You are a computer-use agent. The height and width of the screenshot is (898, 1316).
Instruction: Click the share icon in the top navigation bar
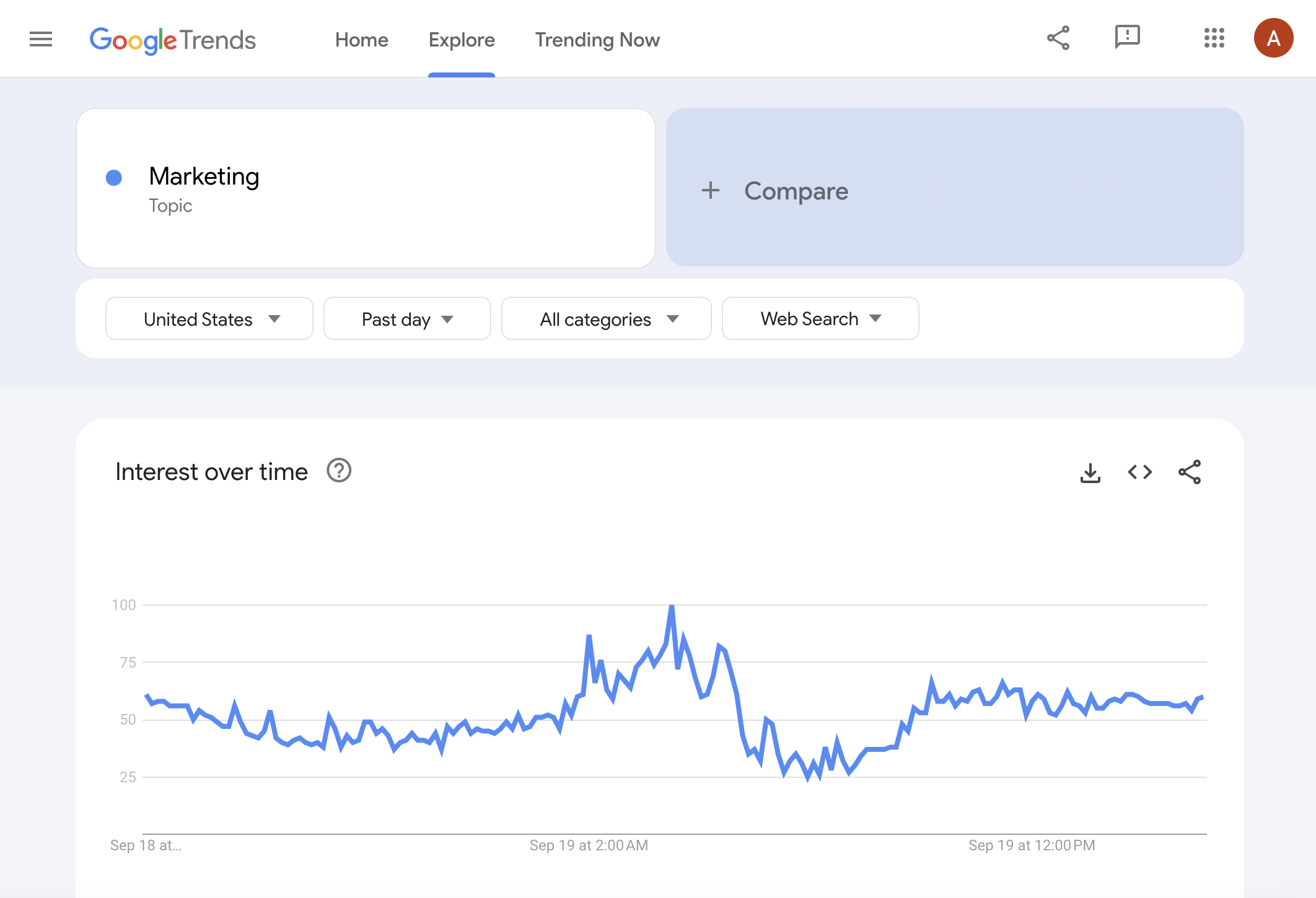coord(1058,39)
